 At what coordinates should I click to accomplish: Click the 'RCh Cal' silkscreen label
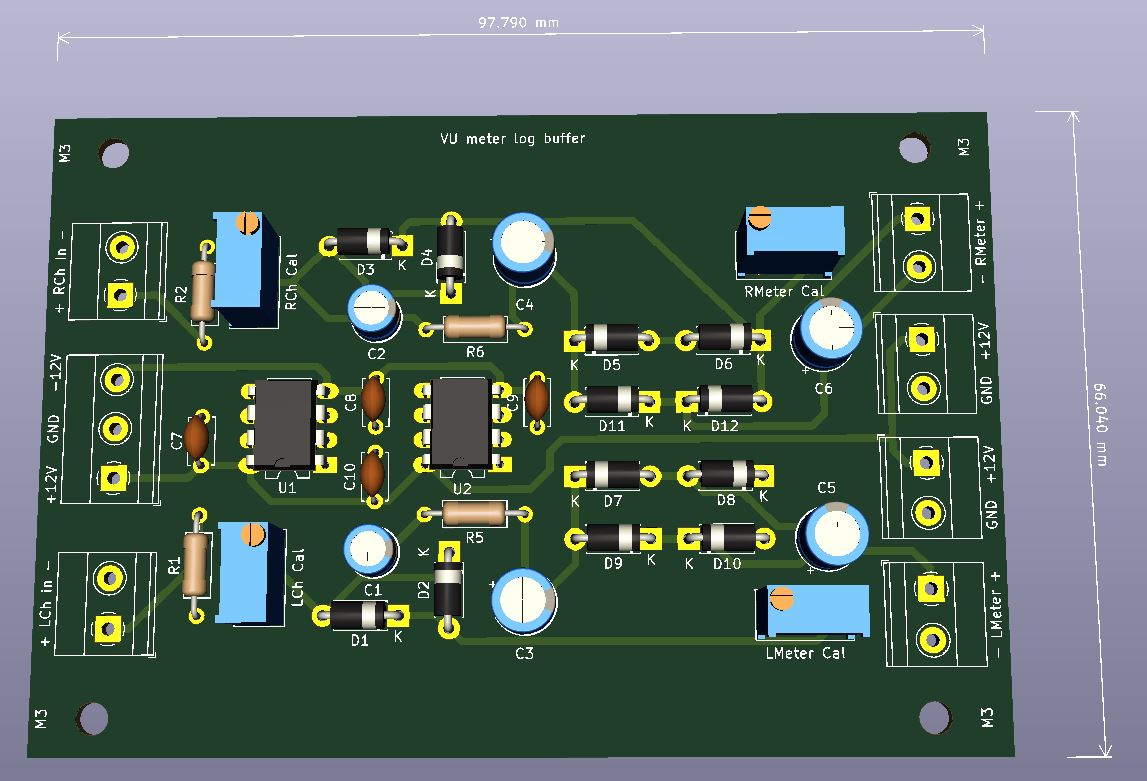pyautogui.click(x=291, y=282)
